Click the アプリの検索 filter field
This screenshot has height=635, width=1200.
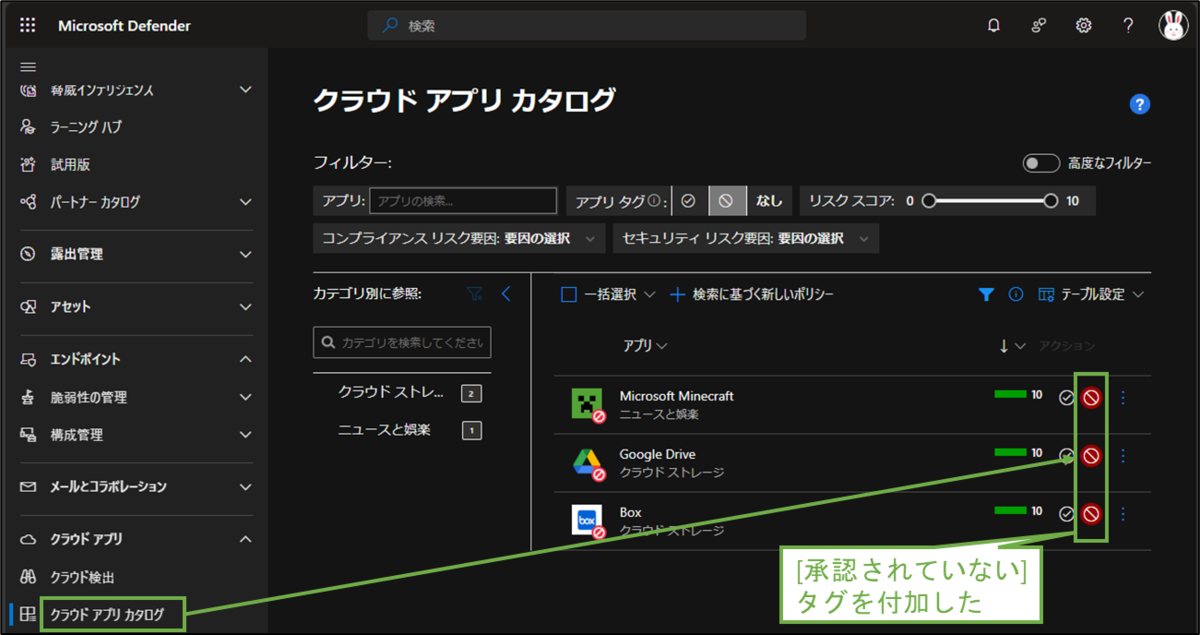[x=463, y=201]
